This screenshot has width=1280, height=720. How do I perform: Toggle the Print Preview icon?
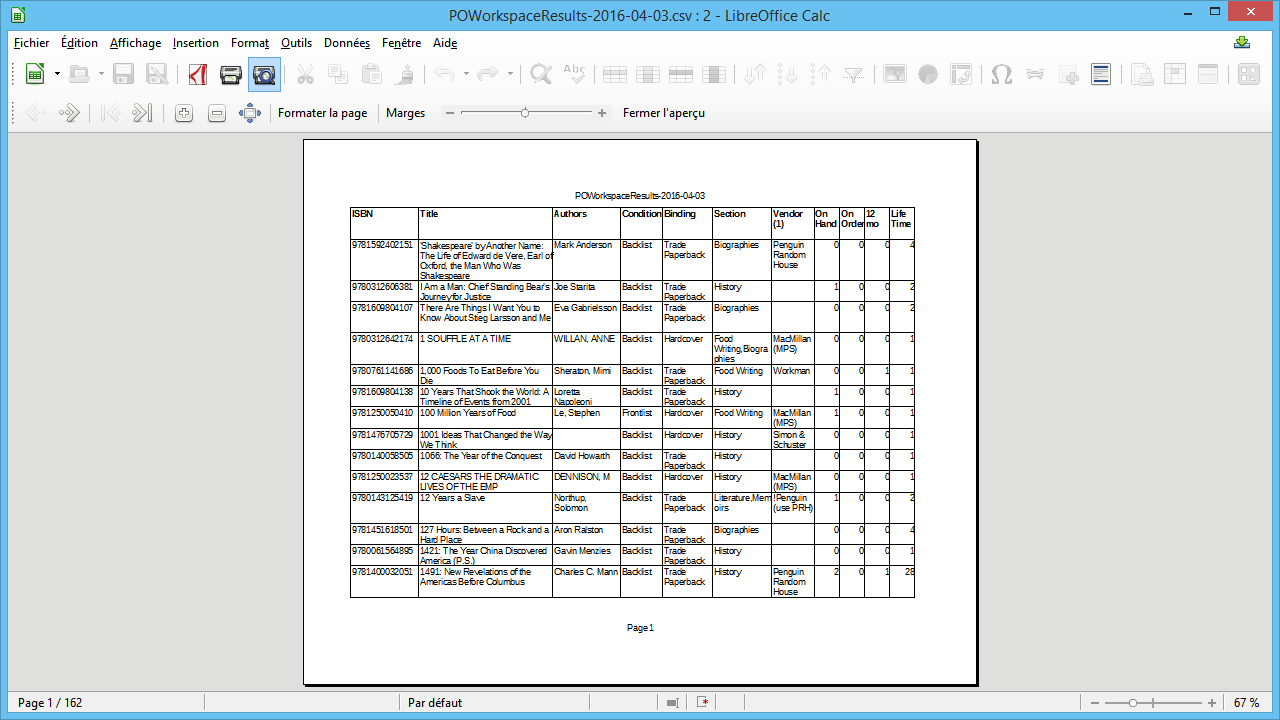tap(265, 74)
